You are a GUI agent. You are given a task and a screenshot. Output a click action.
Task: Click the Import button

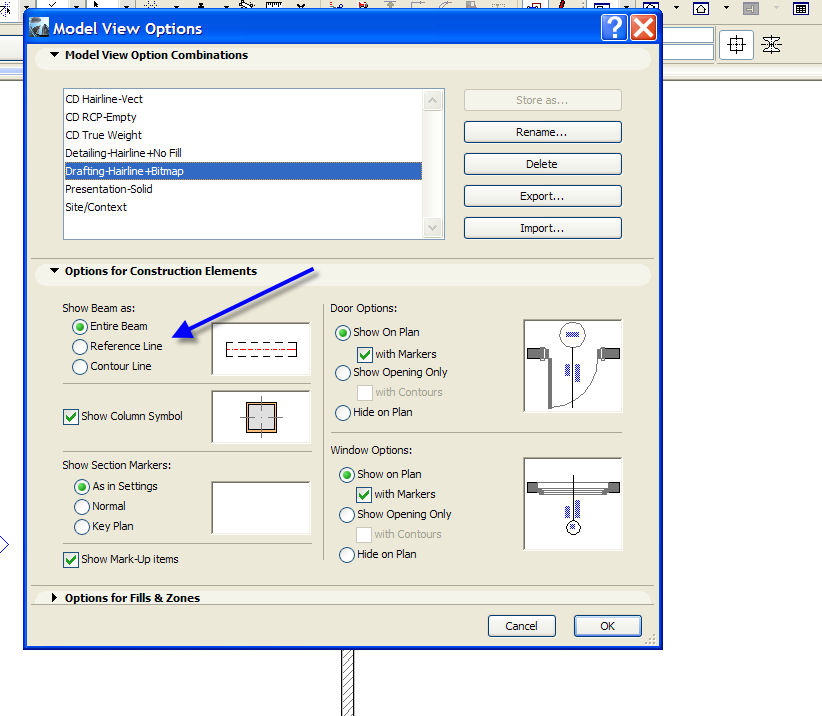[541, 227]
